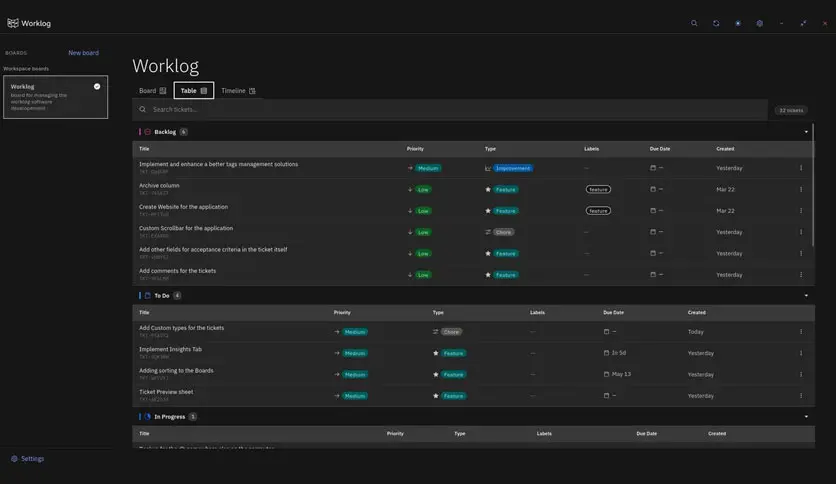Screen dimensions: 836x484
Task: Open the row menu for Archive column
Action: 801,189
